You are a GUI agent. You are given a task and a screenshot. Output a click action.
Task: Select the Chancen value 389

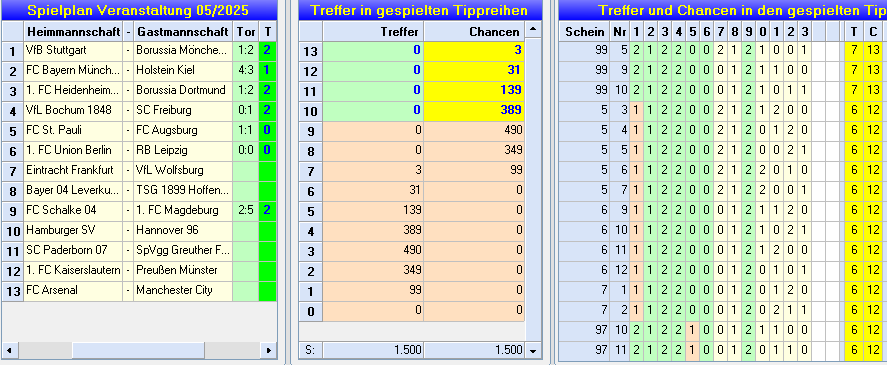pos(475,110)
